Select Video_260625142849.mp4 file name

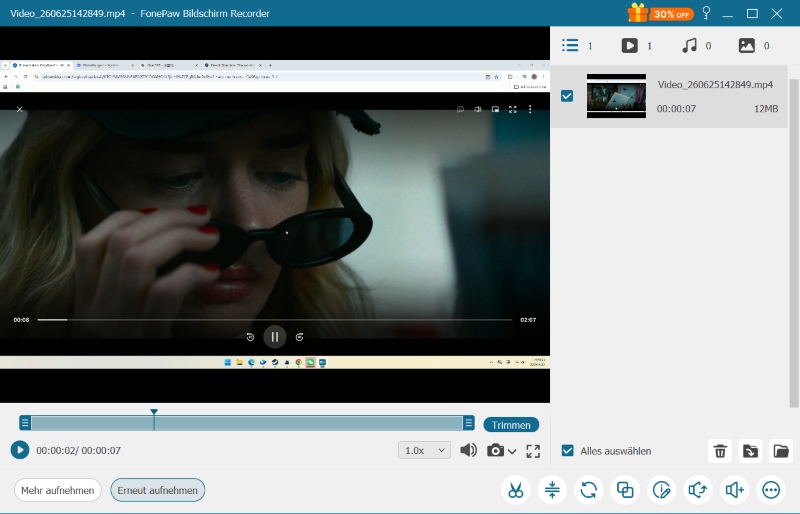pos(715,85)
